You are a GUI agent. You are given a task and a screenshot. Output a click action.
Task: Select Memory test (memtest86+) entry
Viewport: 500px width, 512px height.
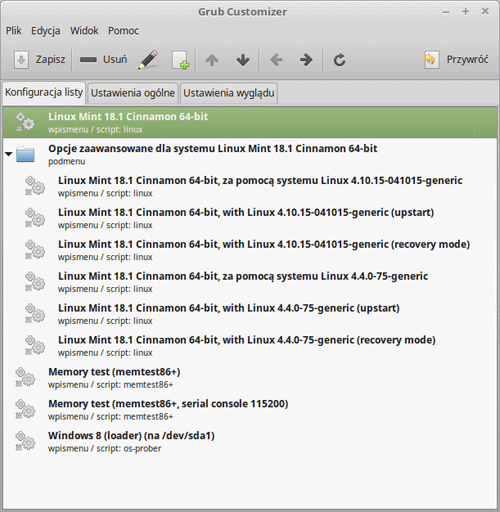(250, 377)
